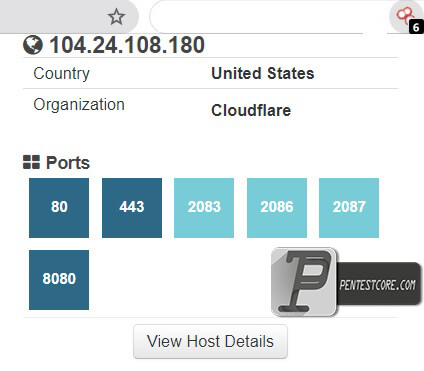Select port 443 tile
Image resolution: width=424 pixels, height=371 pixels.
coord(132,208)
